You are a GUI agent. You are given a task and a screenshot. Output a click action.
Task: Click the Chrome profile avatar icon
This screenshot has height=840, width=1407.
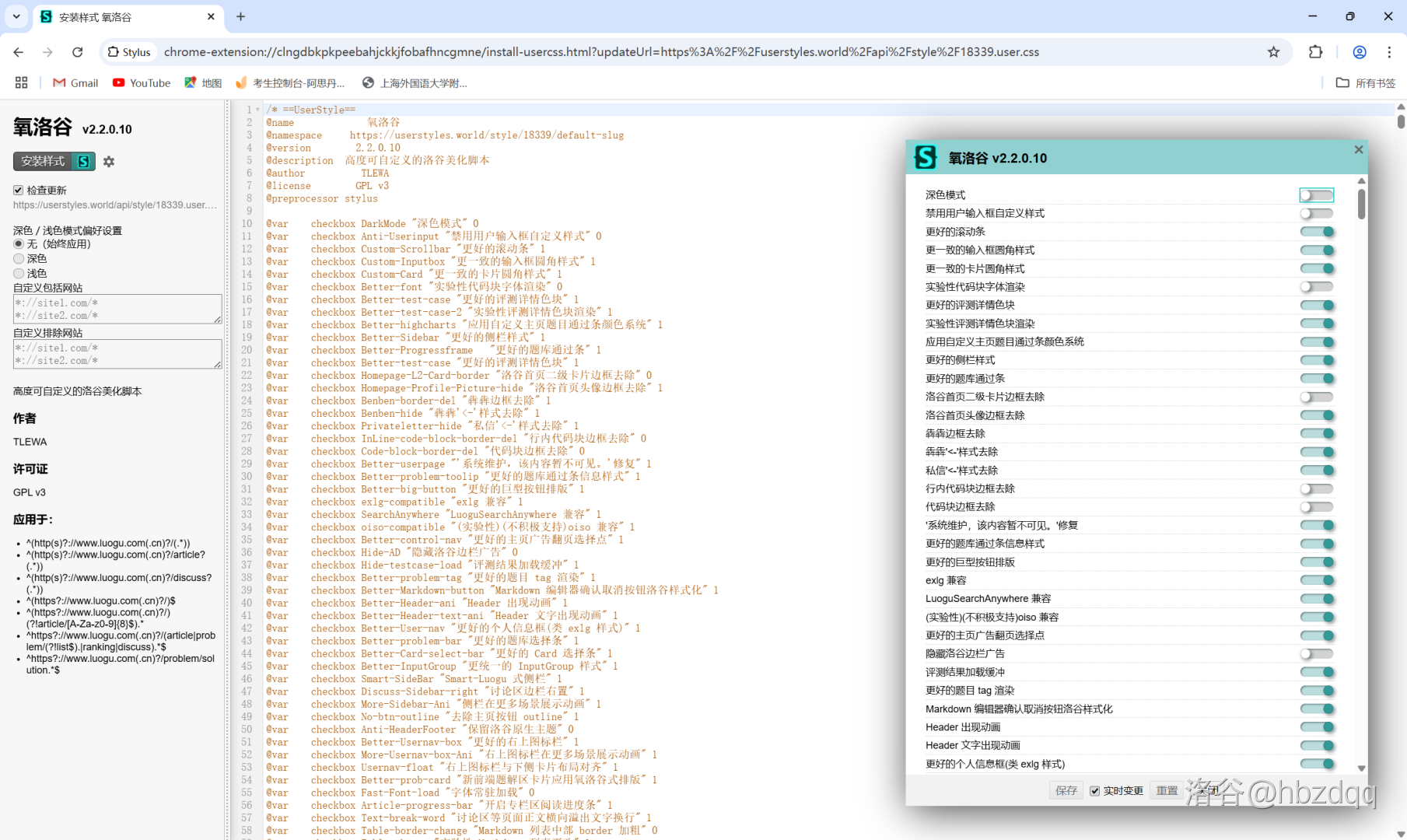point(1359,52)
